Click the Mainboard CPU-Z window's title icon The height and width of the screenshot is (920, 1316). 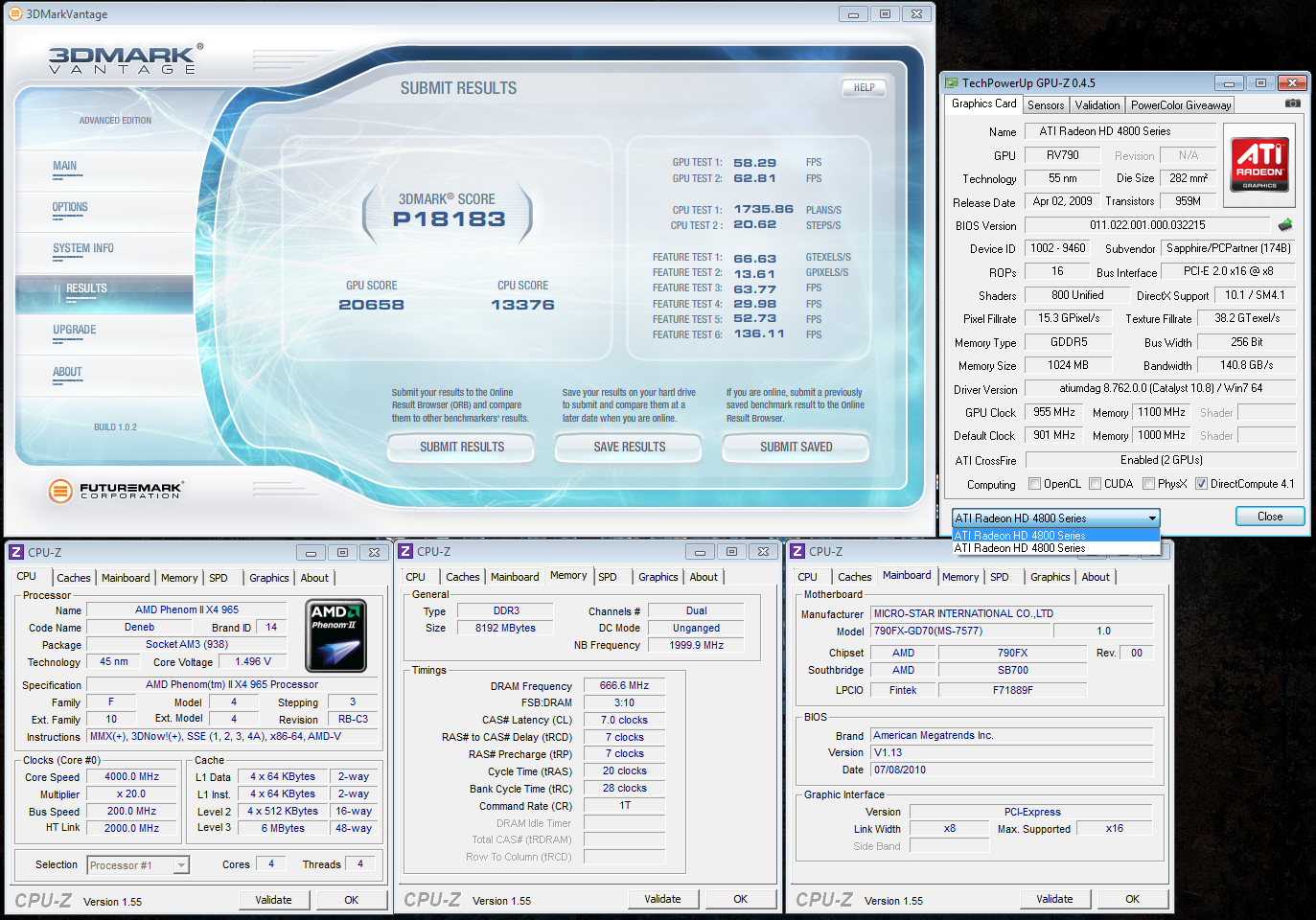797,551
